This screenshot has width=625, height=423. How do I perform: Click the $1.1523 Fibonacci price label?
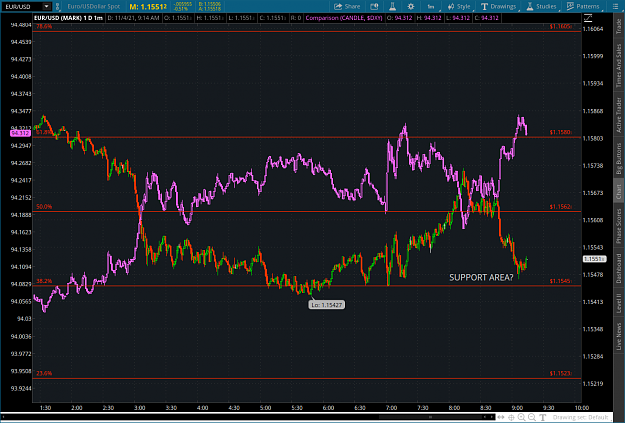(561, 373)
